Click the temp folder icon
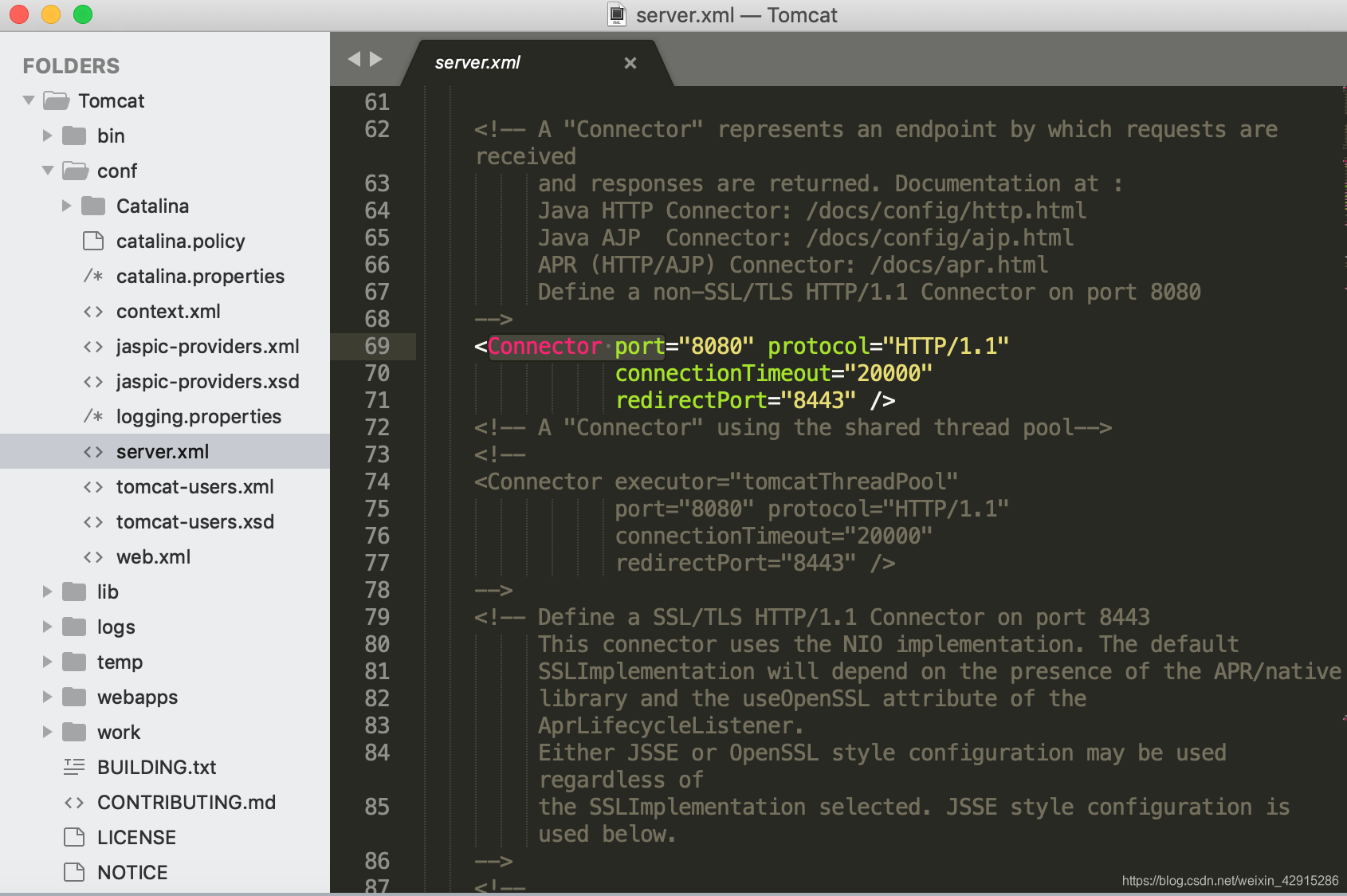Viewport: 1347px width, 896px height. pyautogui.click(x=74, y=662)
